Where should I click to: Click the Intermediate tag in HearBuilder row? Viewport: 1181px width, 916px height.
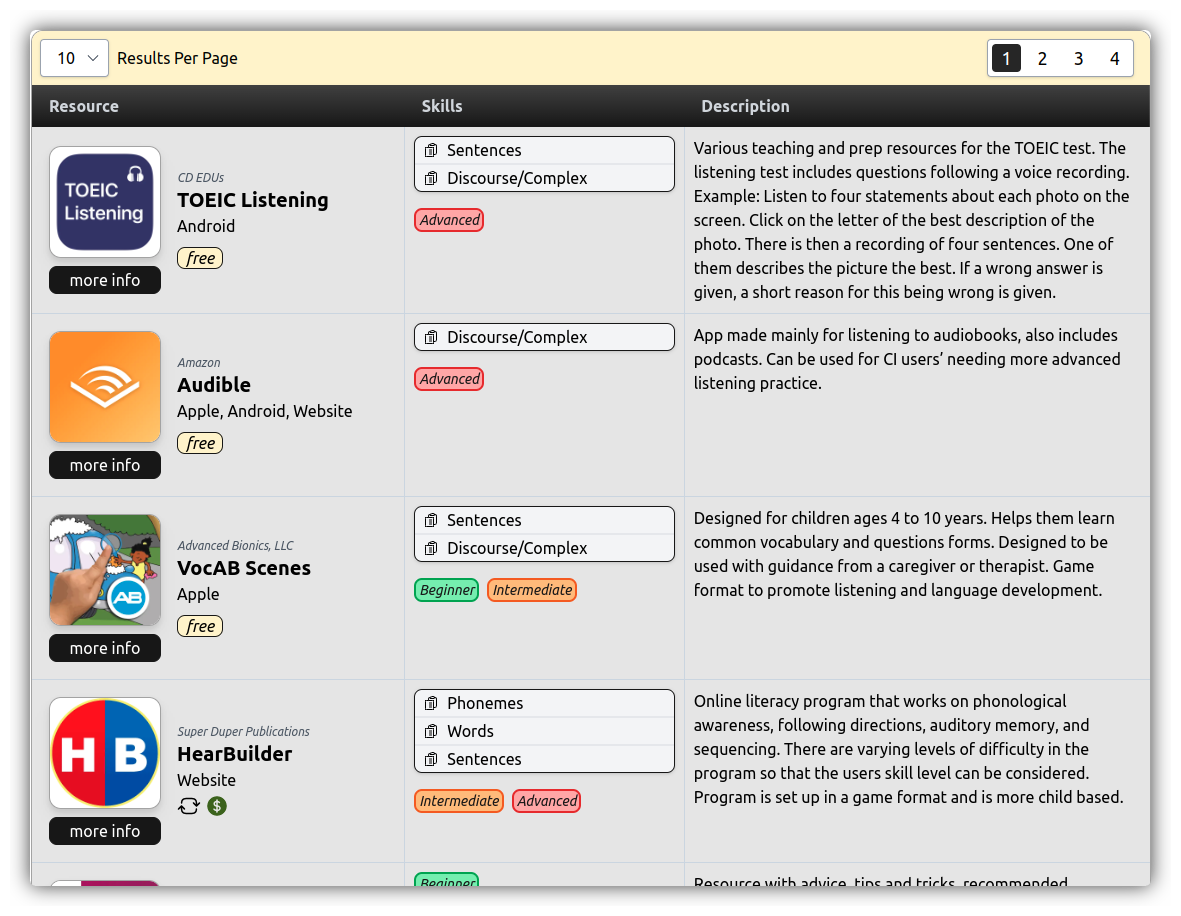[x=459, y=801]
